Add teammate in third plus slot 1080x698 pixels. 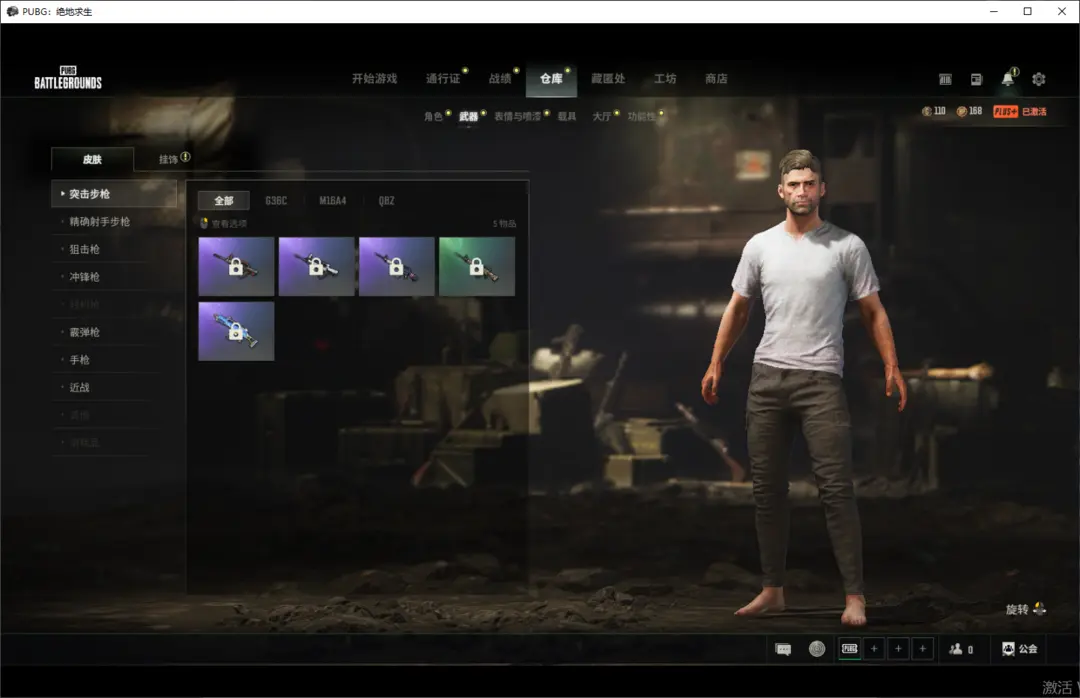pos(922,648)
